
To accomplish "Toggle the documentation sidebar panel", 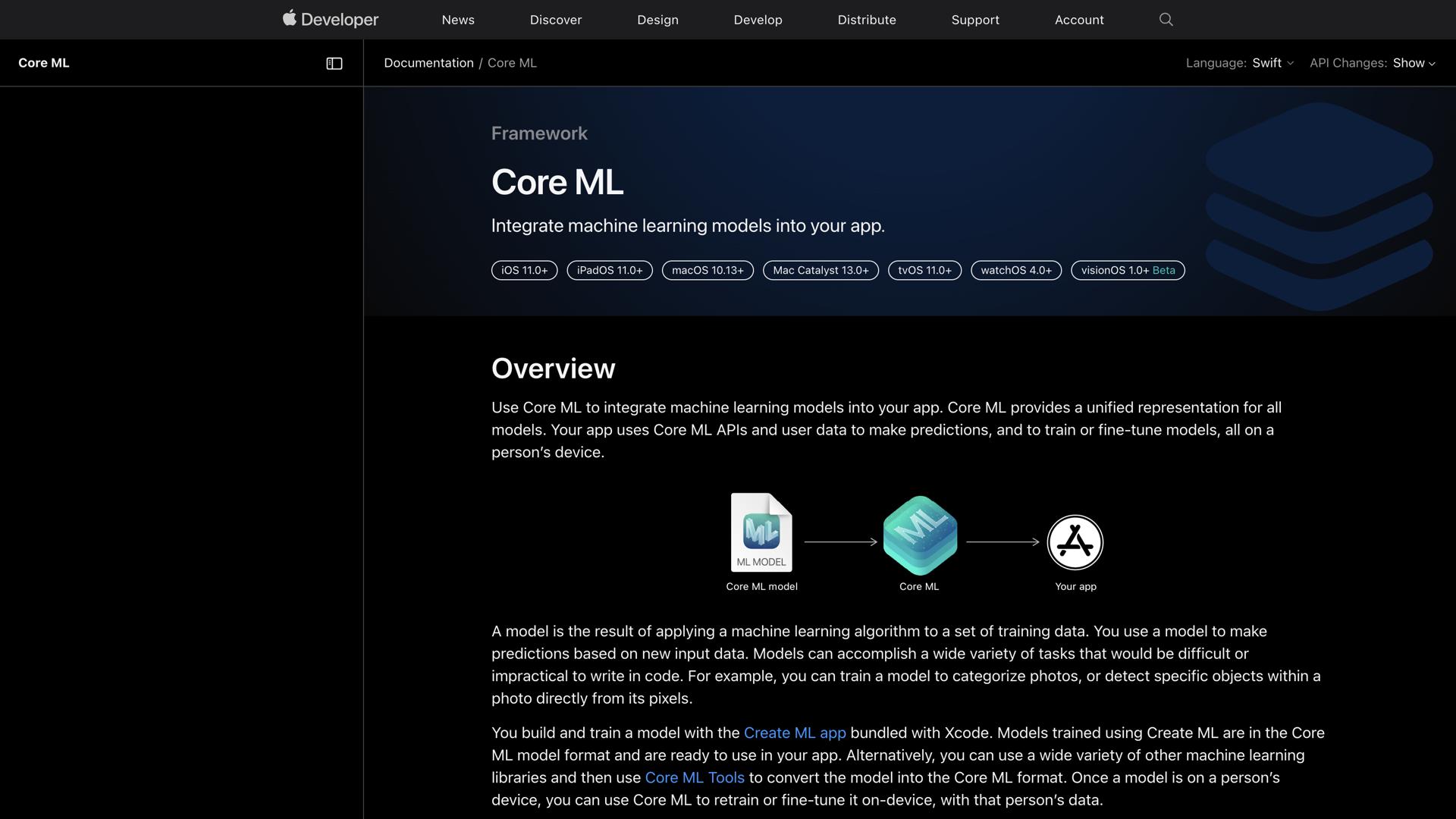I will (x=334, y=63).
